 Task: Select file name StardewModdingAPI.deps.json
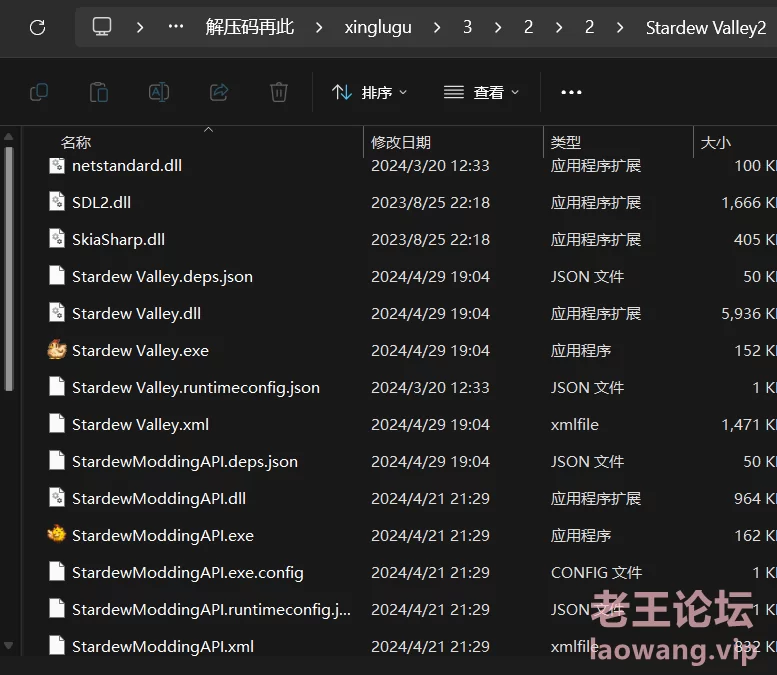point(185,461)
